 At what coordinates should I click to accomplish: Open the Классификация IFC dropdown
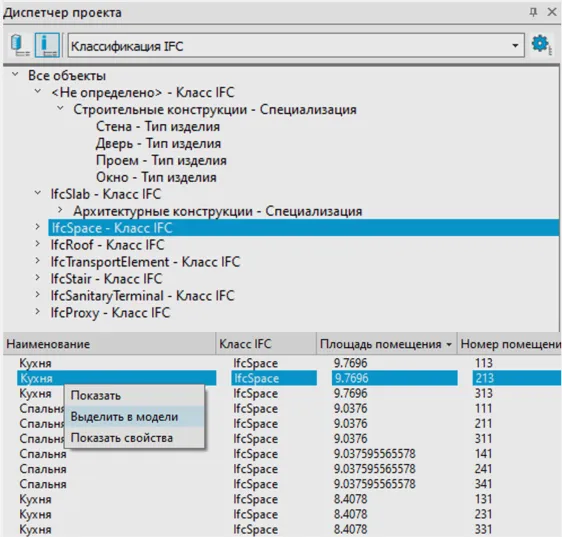(x=296, y=46)
